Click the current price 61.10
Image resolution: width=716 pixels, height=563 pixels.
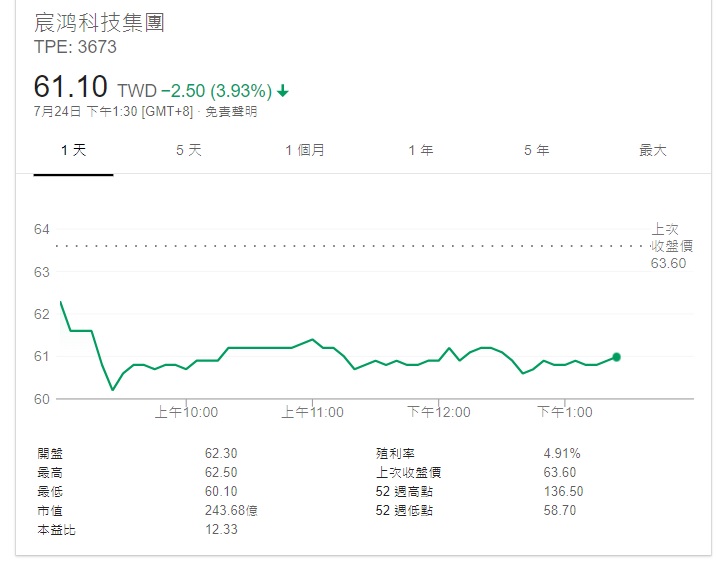click(71, 86)
